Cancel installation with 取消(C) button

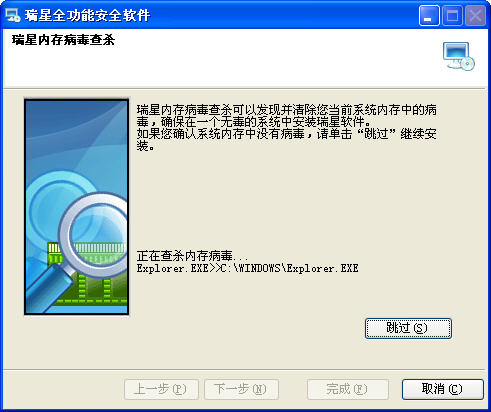point(443,389)
